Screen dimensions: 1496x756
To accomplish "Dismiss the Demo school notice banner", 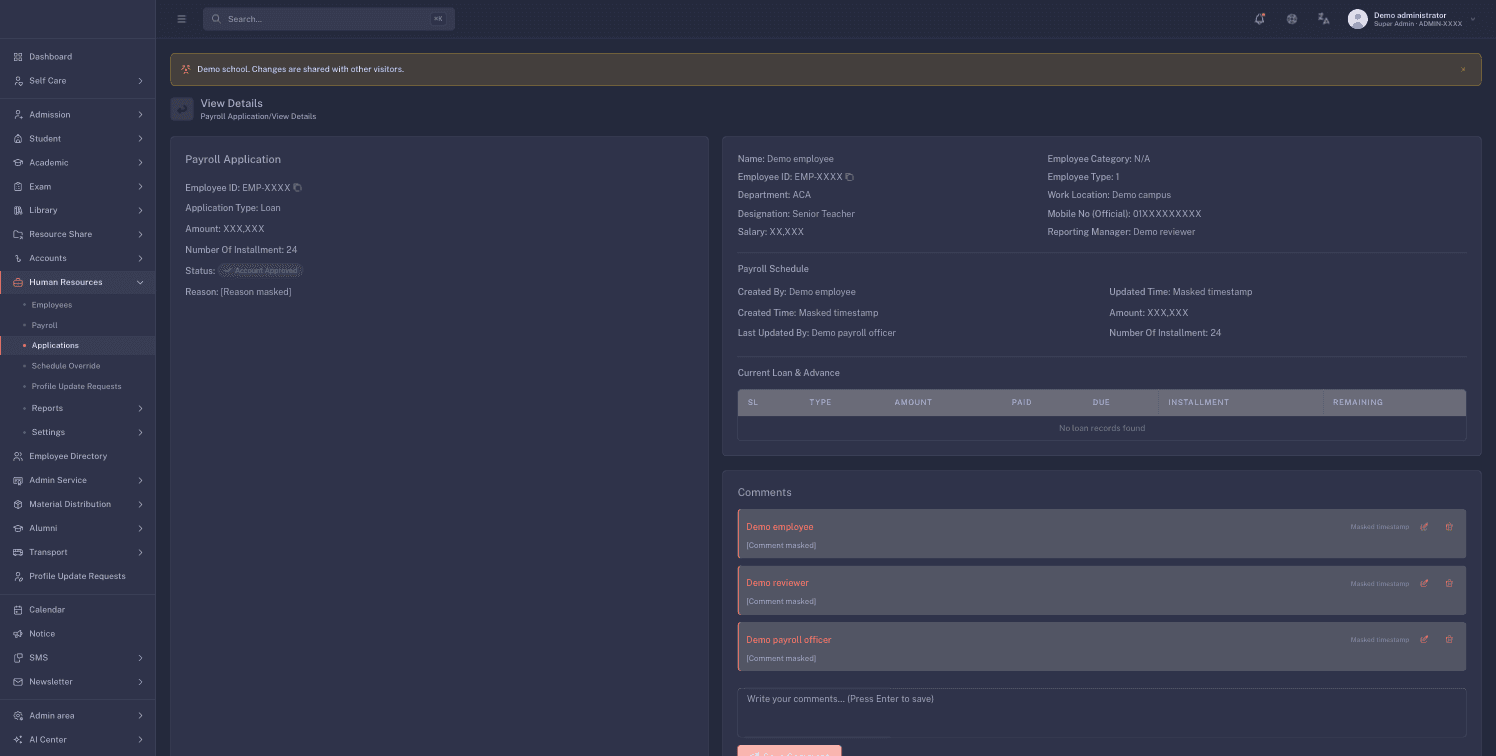I will pos(1463,70).
